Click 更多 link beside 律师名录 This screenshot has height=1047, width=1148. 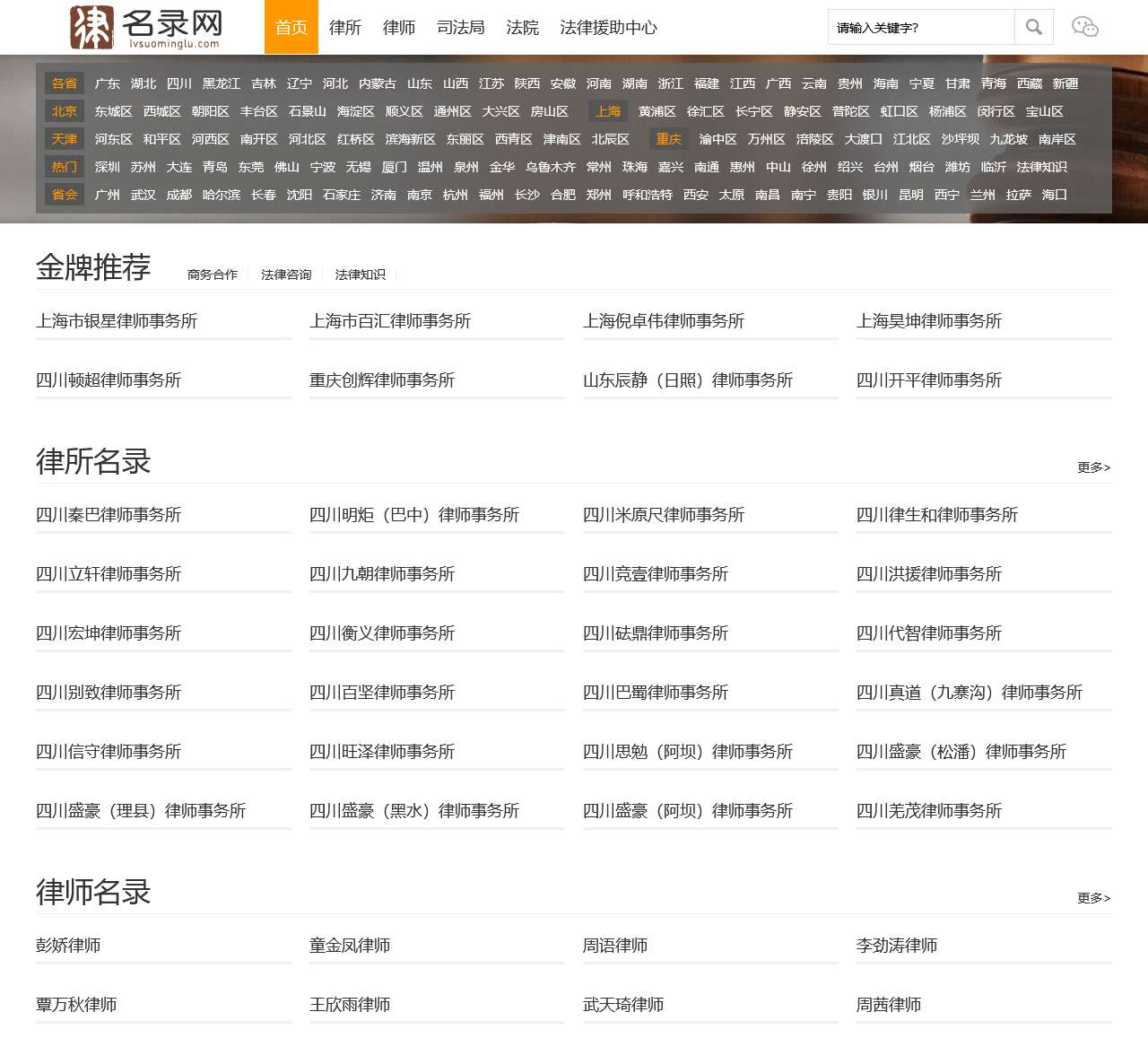(1091, 898)
